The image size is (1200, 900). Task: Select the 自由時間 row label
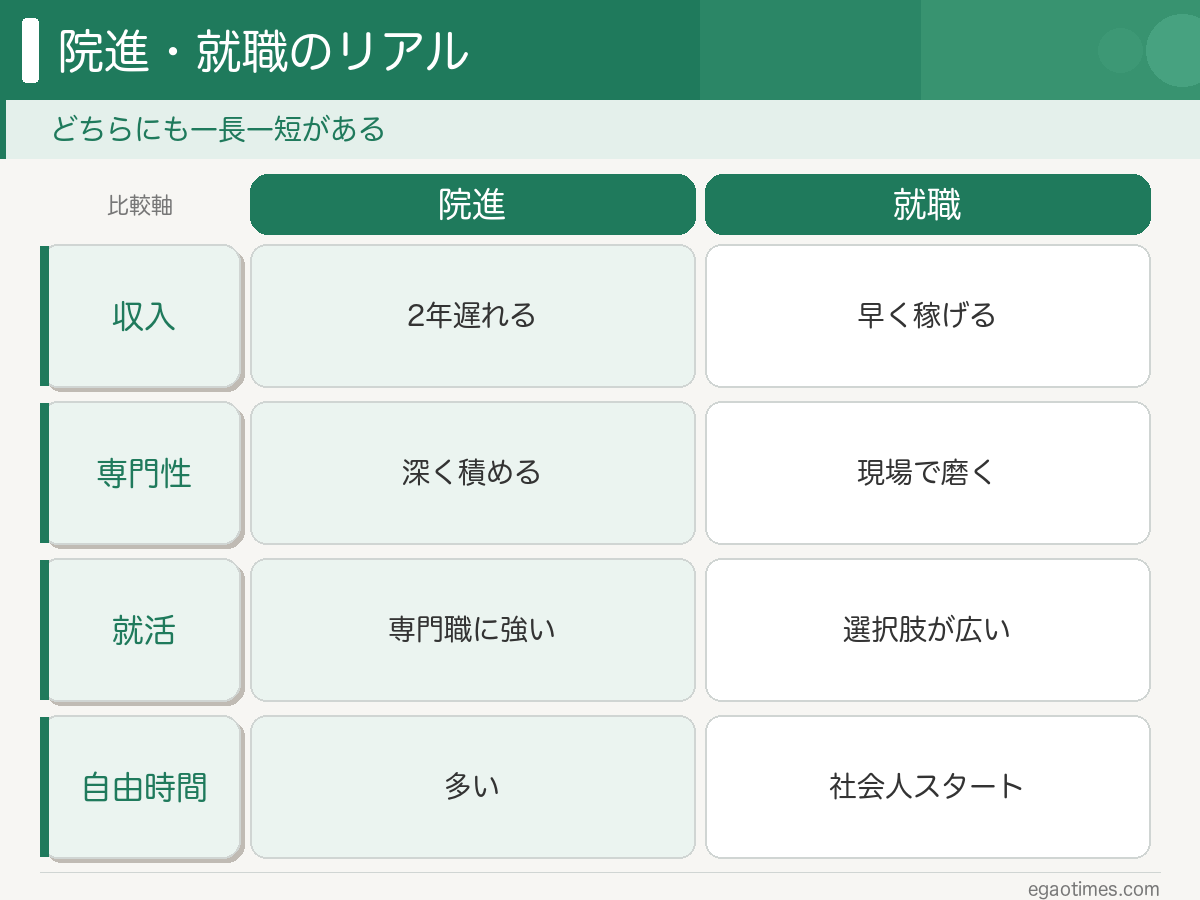point(144,787)
